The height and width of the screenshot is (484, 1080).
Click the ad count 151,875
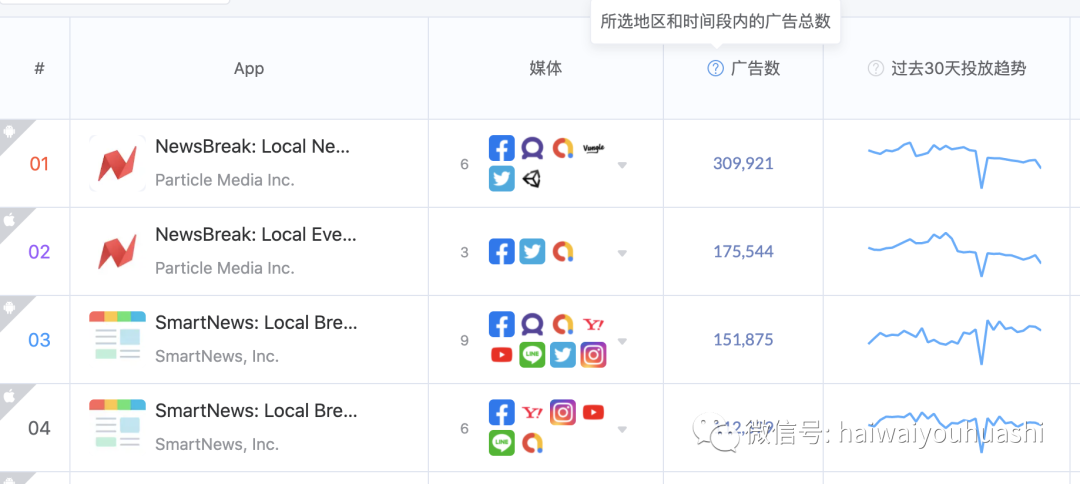point(743,339)
